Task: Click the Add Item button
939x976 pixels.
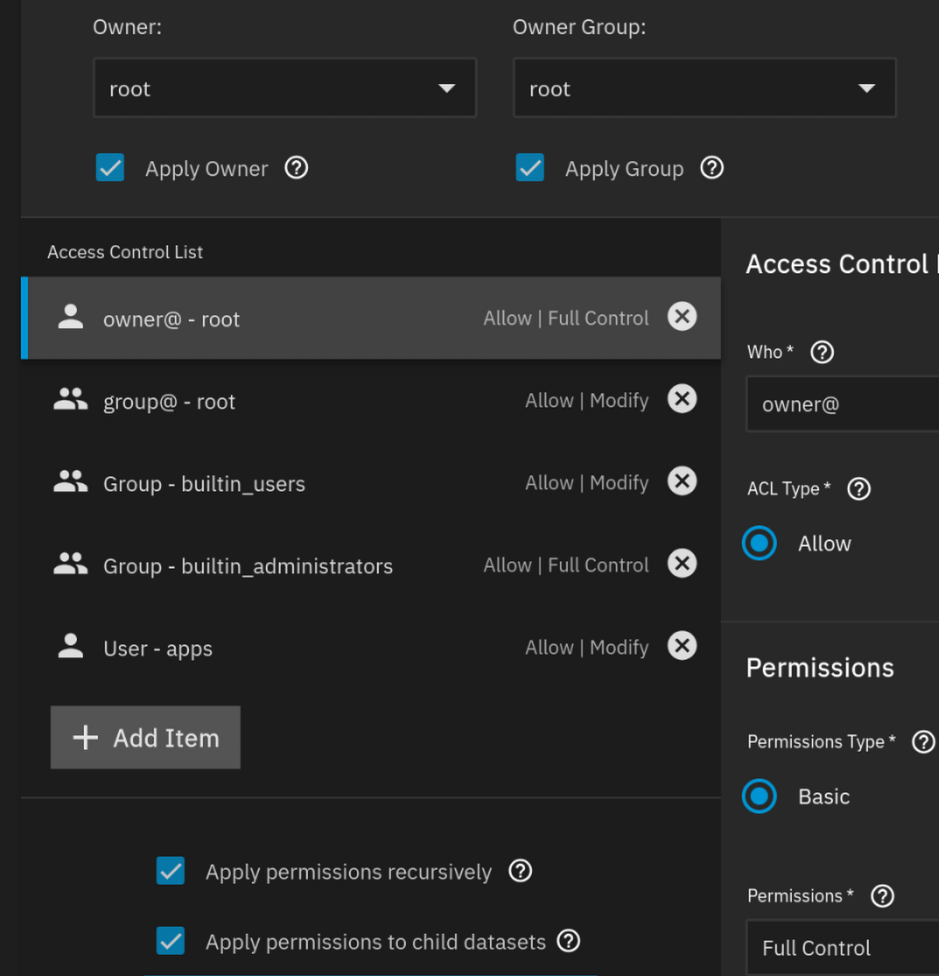Action: click(146, 738)
